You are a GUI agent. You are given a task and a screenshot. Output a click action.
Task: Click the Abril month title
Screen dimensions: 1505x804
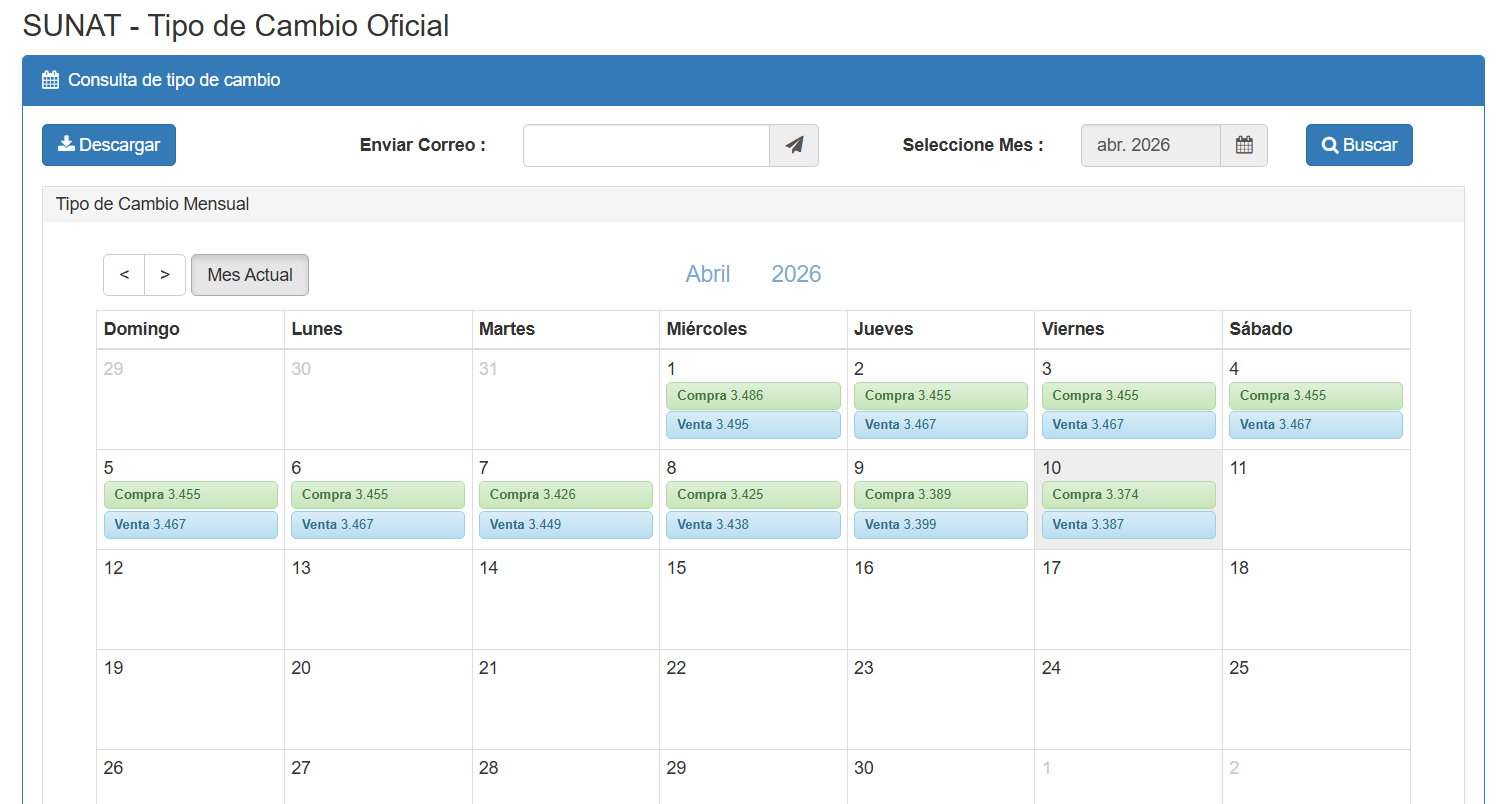click(708, 274)
